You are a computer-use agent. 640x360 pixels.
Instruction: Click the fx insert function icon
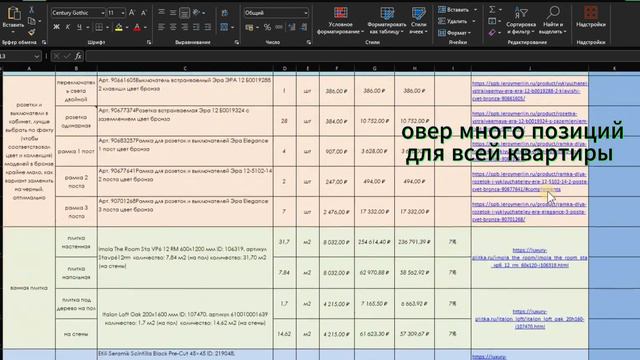pyautogui.click(x=78, y=56)
